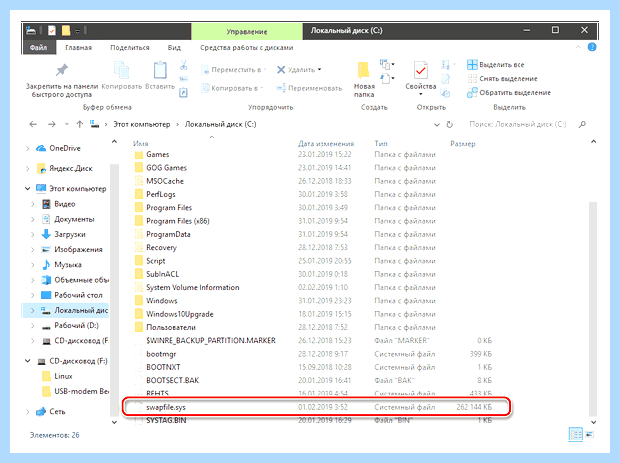Click the Копировать в button
Viewport: 620px width, 463px height.
click(x=232, y=88)
